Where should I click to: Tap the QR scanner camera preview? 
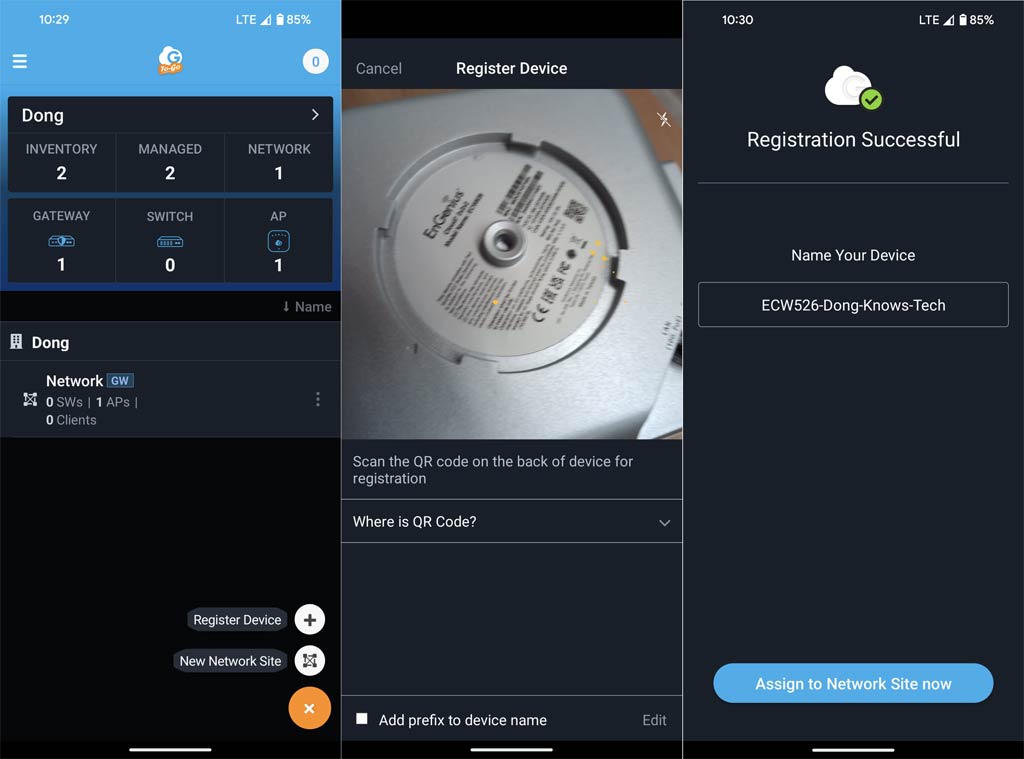tap(512, 264)
